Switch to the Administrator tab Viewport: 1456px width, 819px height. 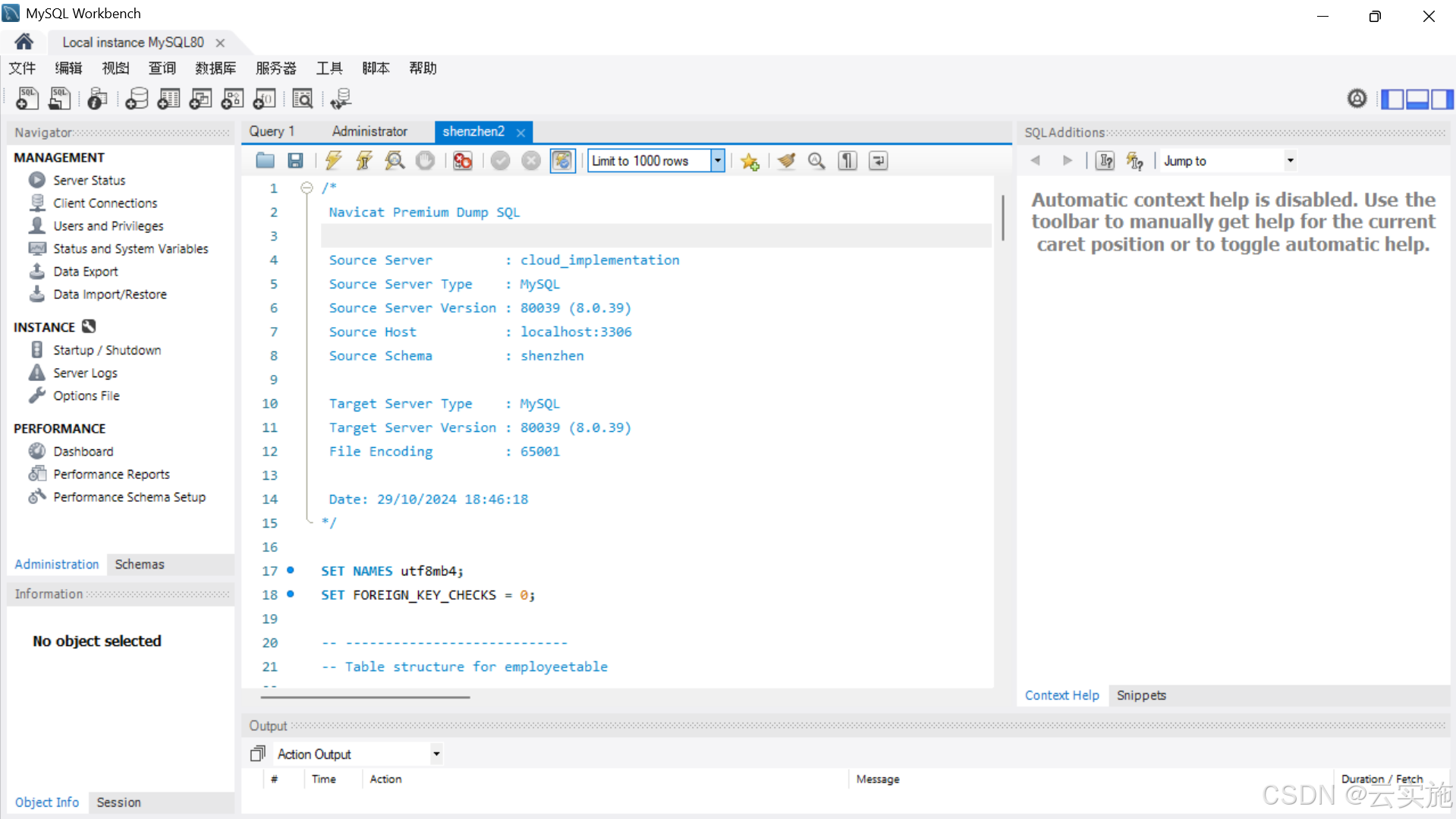[x=370, y=131]
